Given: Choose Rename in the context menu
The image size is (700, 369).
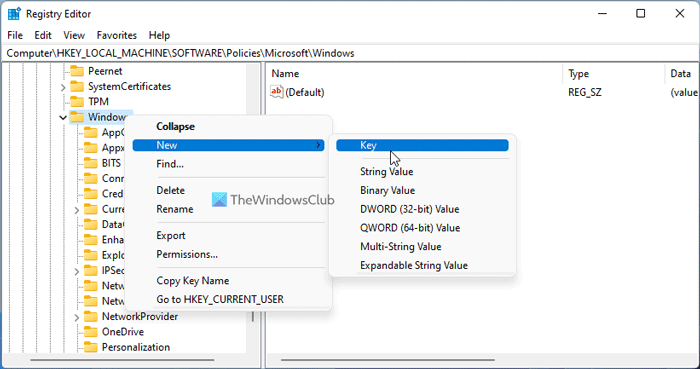Looking at the screenshot, I should point(228,209).
